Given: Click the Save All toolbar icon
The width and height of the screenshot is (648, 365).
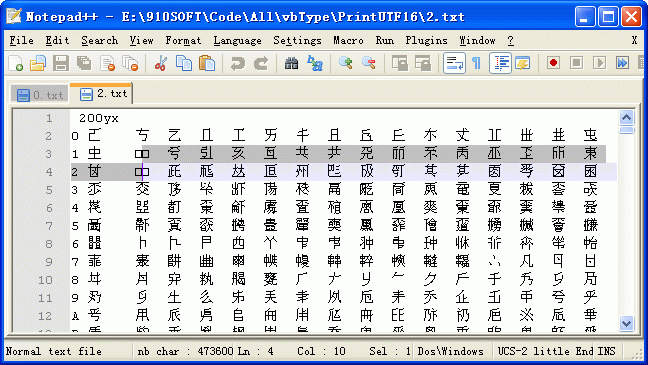Looking at the screenshot, I should pyautogui.click(x=84, y=63).
